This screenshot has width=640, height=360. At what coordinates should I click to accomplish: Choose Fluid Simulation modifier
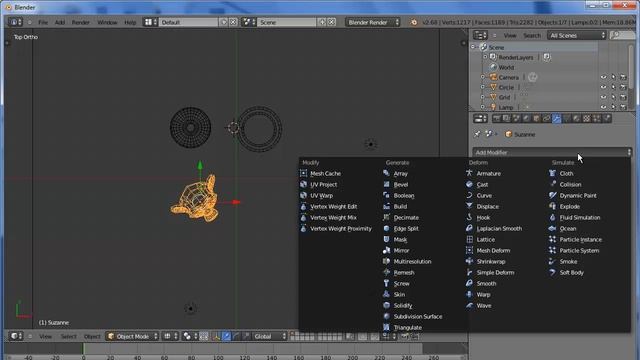[x=580, y=218]
